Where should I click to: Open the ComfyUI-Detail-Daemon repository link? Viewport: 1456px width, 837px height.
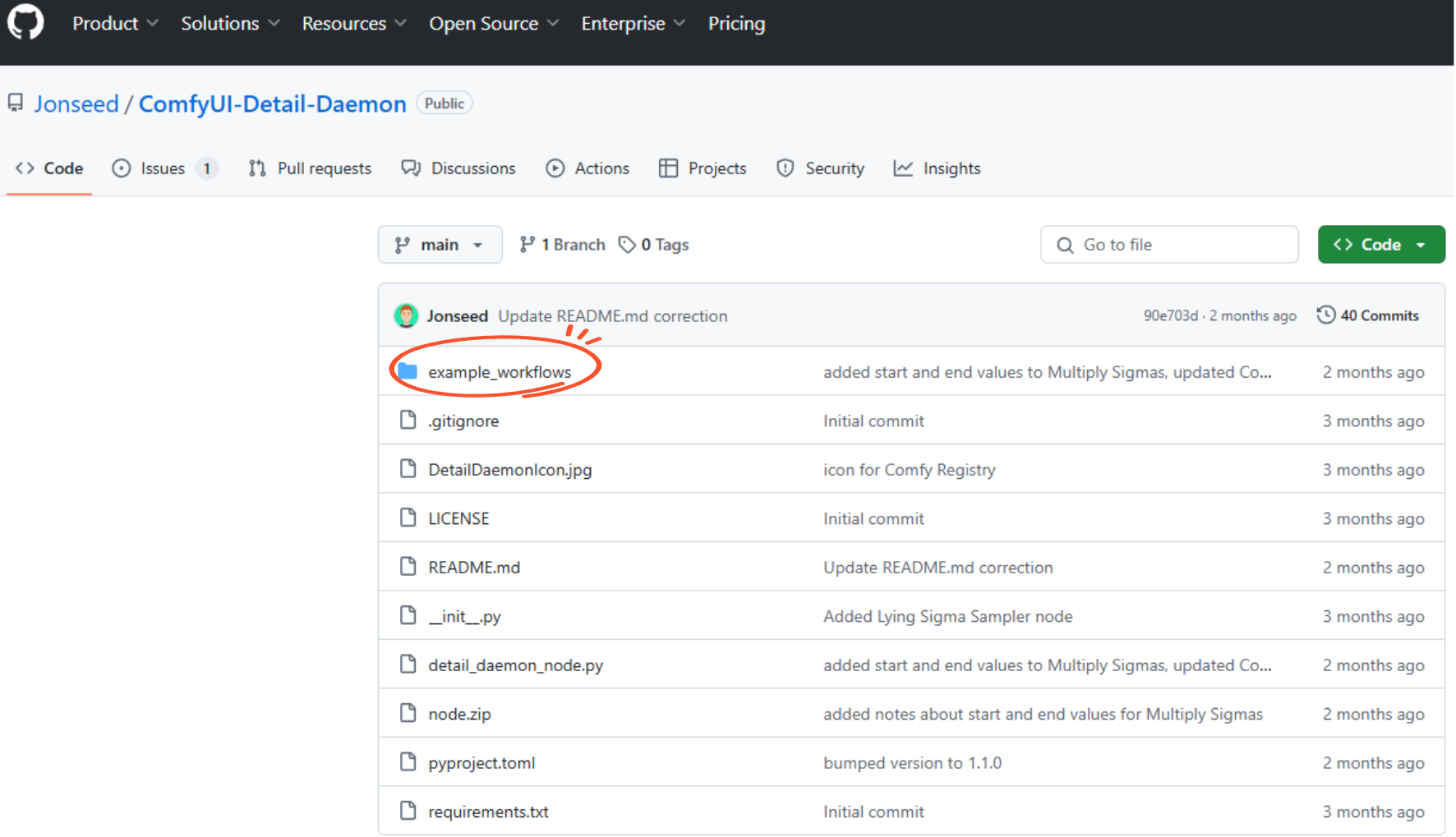pos(272,104)
